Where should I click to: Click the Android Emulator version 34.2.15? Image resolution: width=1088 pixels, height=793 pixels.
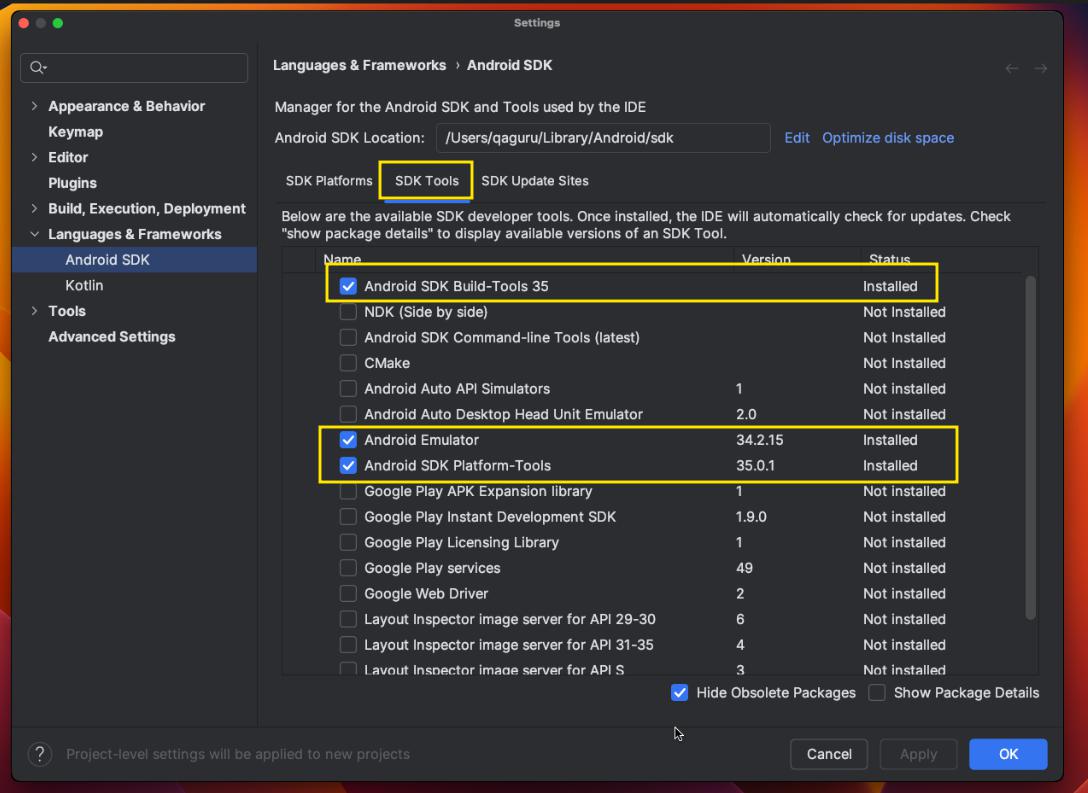pos(759,440)
